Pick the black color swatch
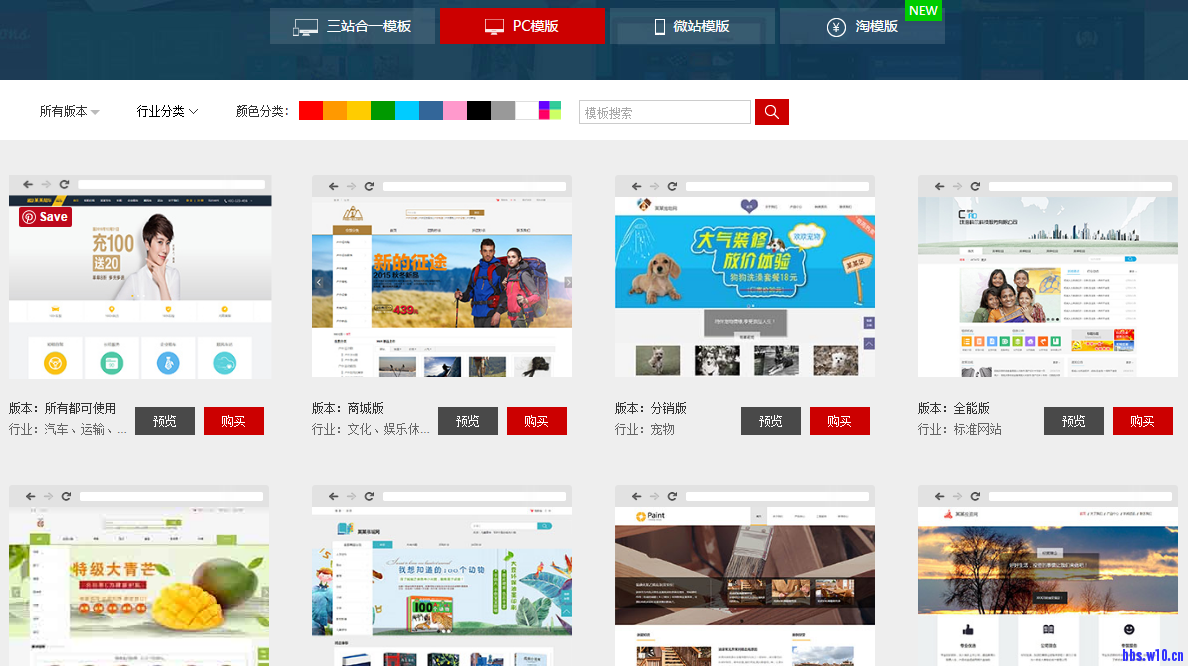 (x=479, y=111)
